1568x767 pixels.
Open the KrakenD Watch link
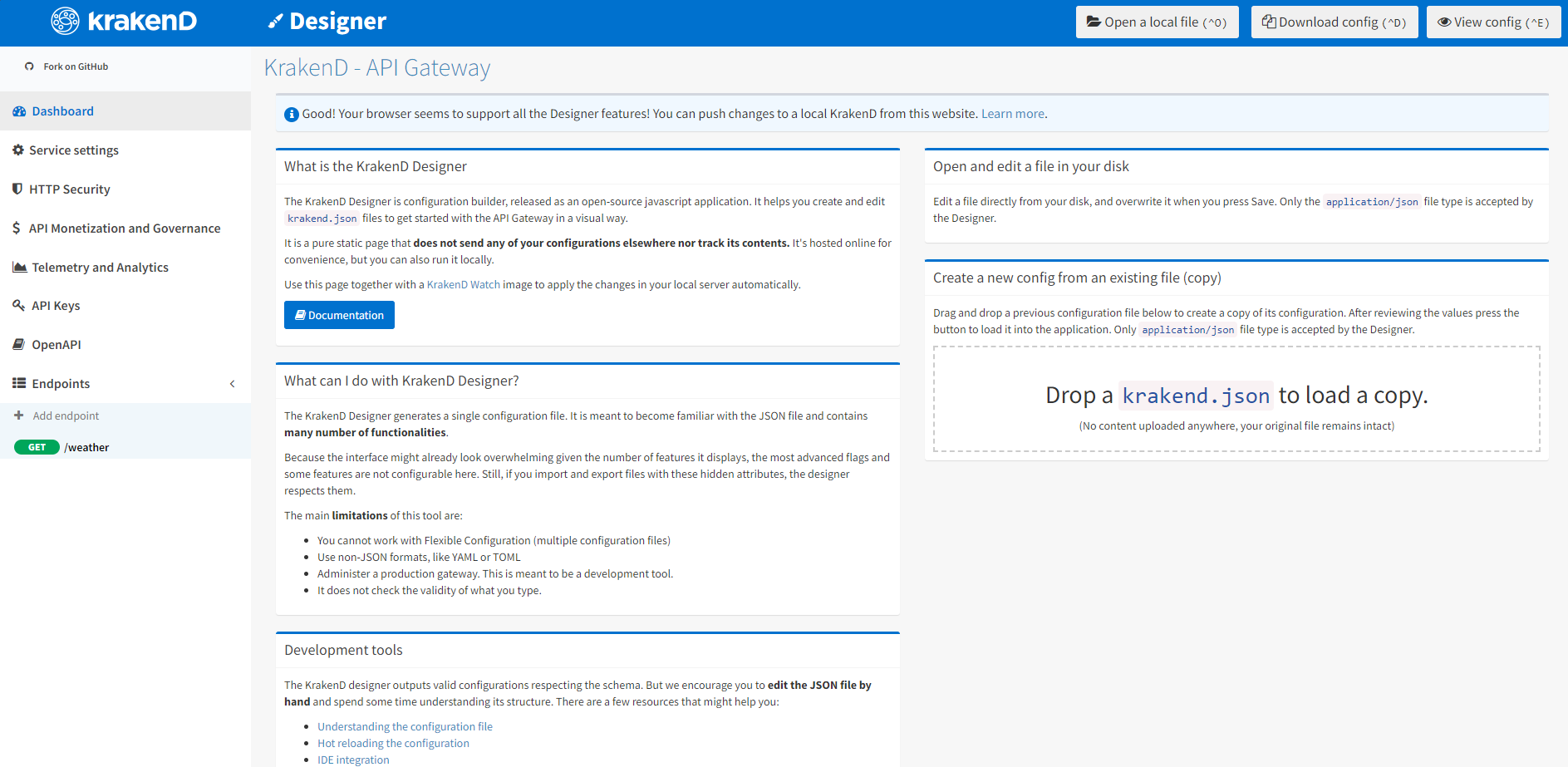click(464, 284)
